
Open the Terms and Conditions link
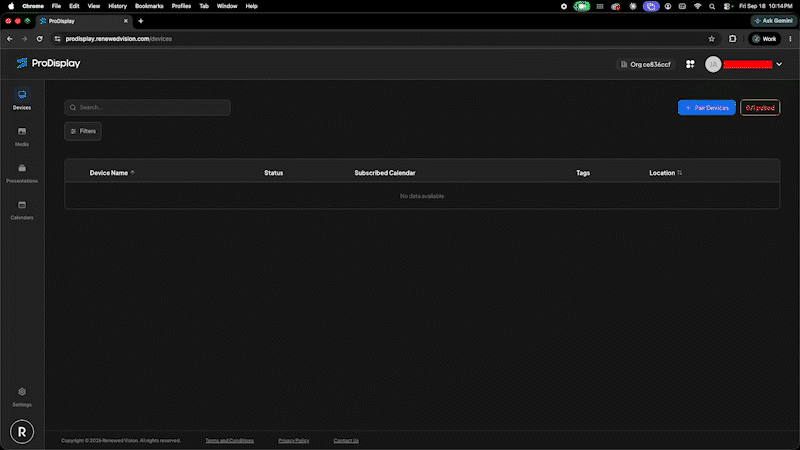pos(230,440)
